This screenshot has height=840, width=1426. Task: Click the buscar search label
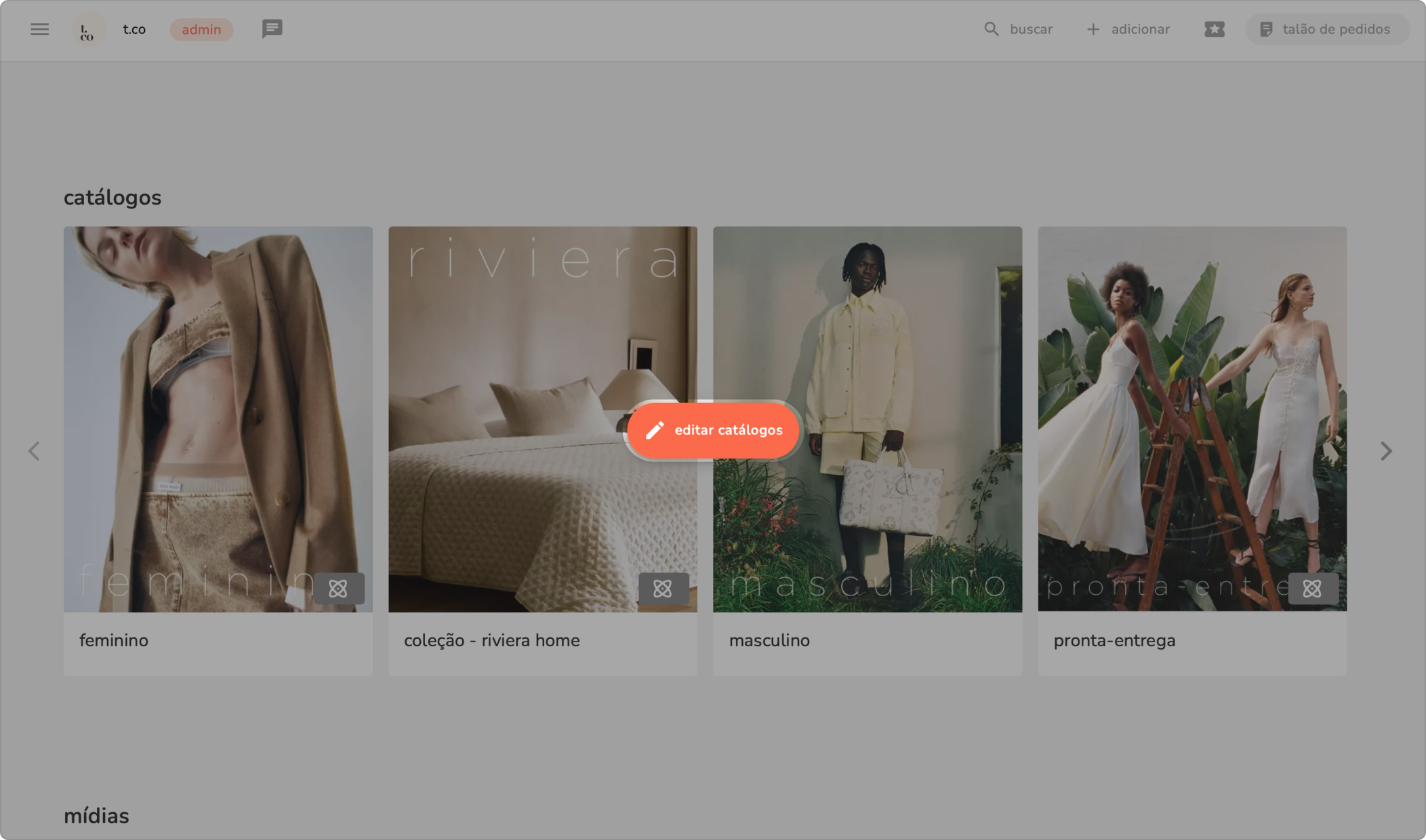click(1031, 29)
